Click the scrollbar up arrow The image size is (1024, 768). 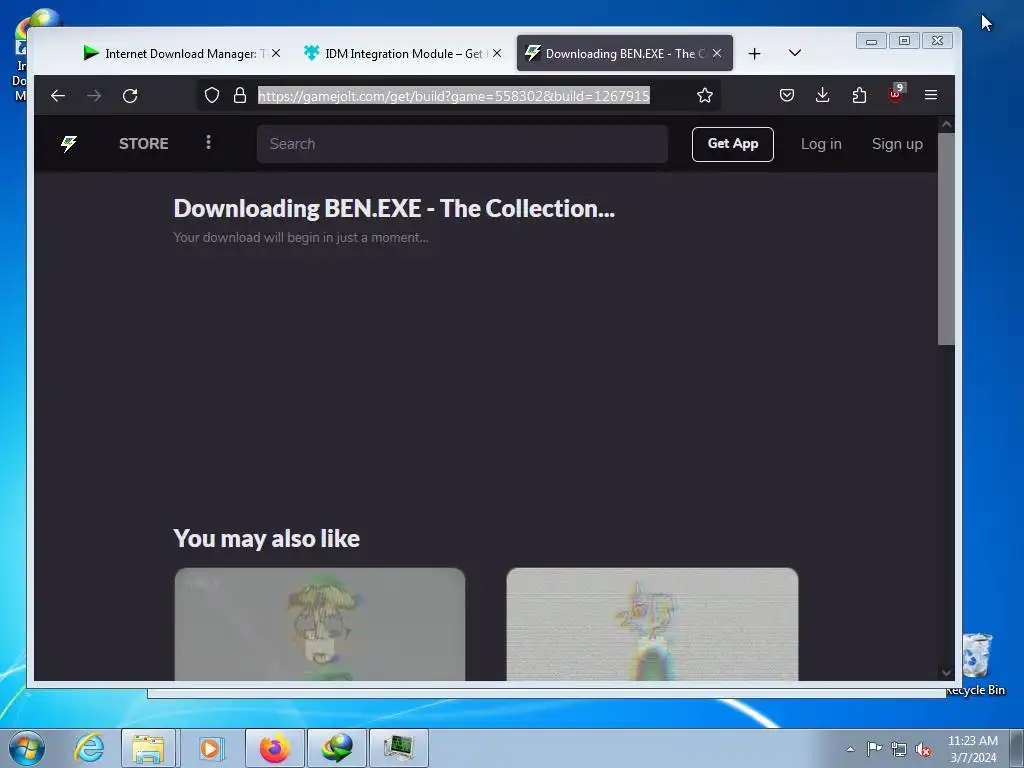click(x=946, y=124)
